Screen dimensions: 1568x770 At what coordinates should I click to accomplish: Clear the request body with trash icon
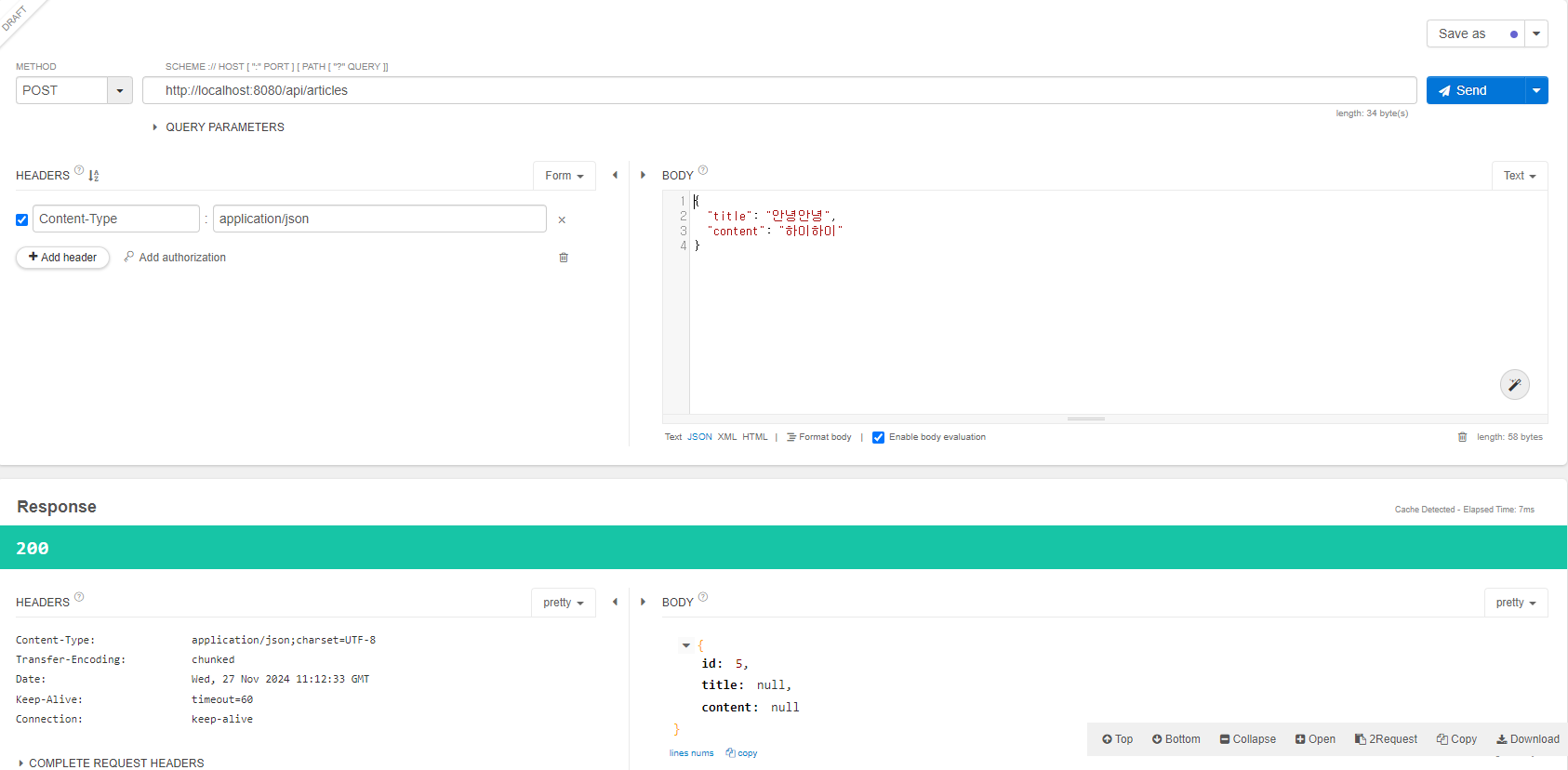click(x=1462, y=437)
